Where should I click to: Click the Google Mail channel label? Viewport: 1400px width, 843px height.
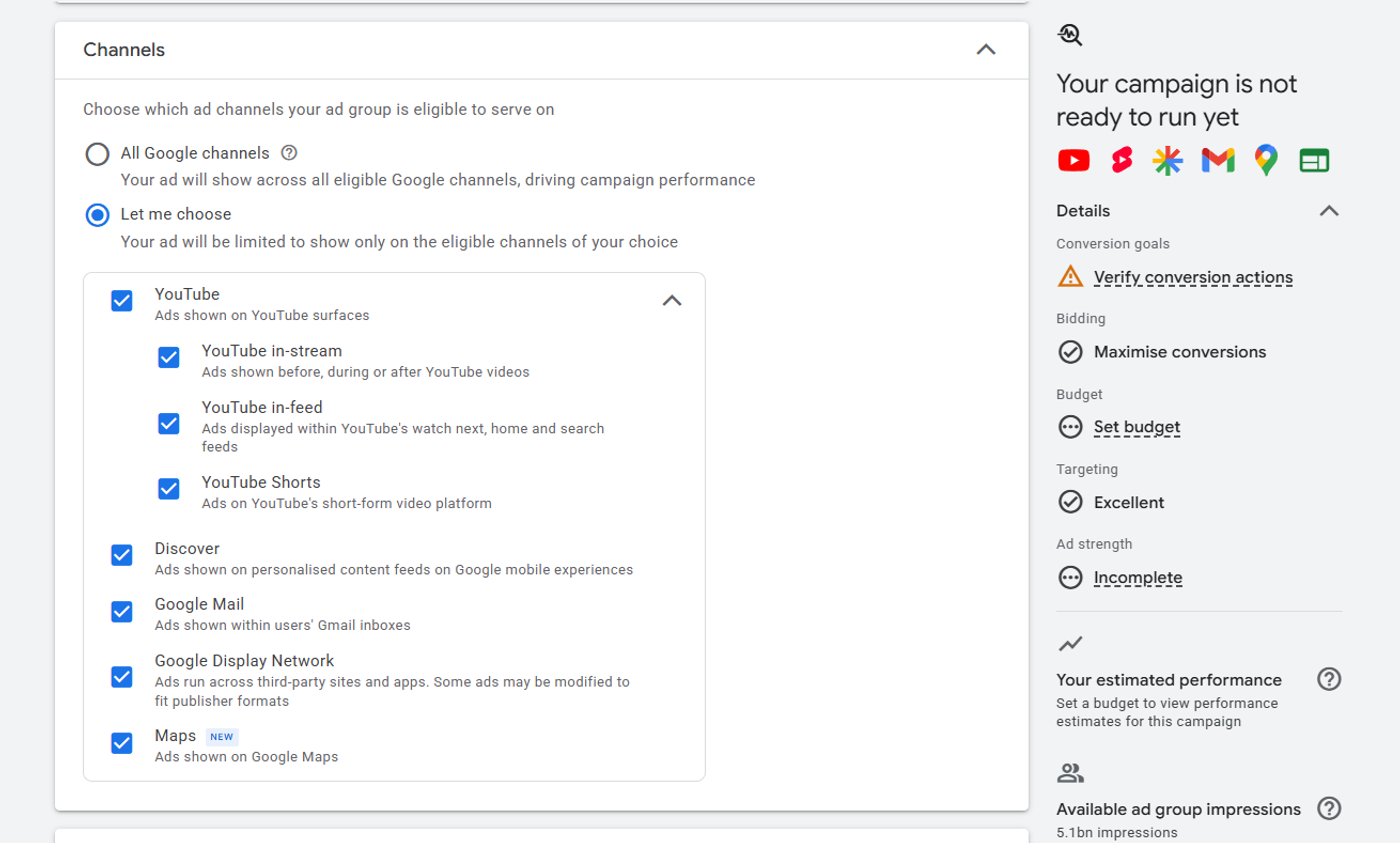pos(199,605)
